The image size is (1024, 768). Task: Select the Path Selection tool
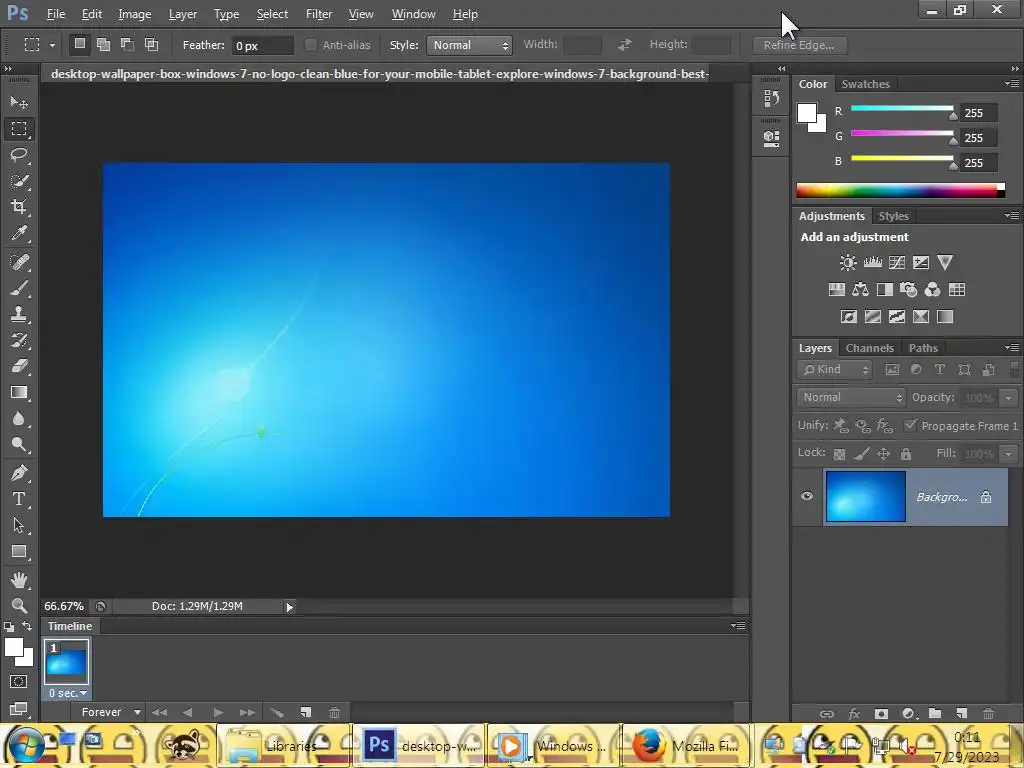coord(19,525)
